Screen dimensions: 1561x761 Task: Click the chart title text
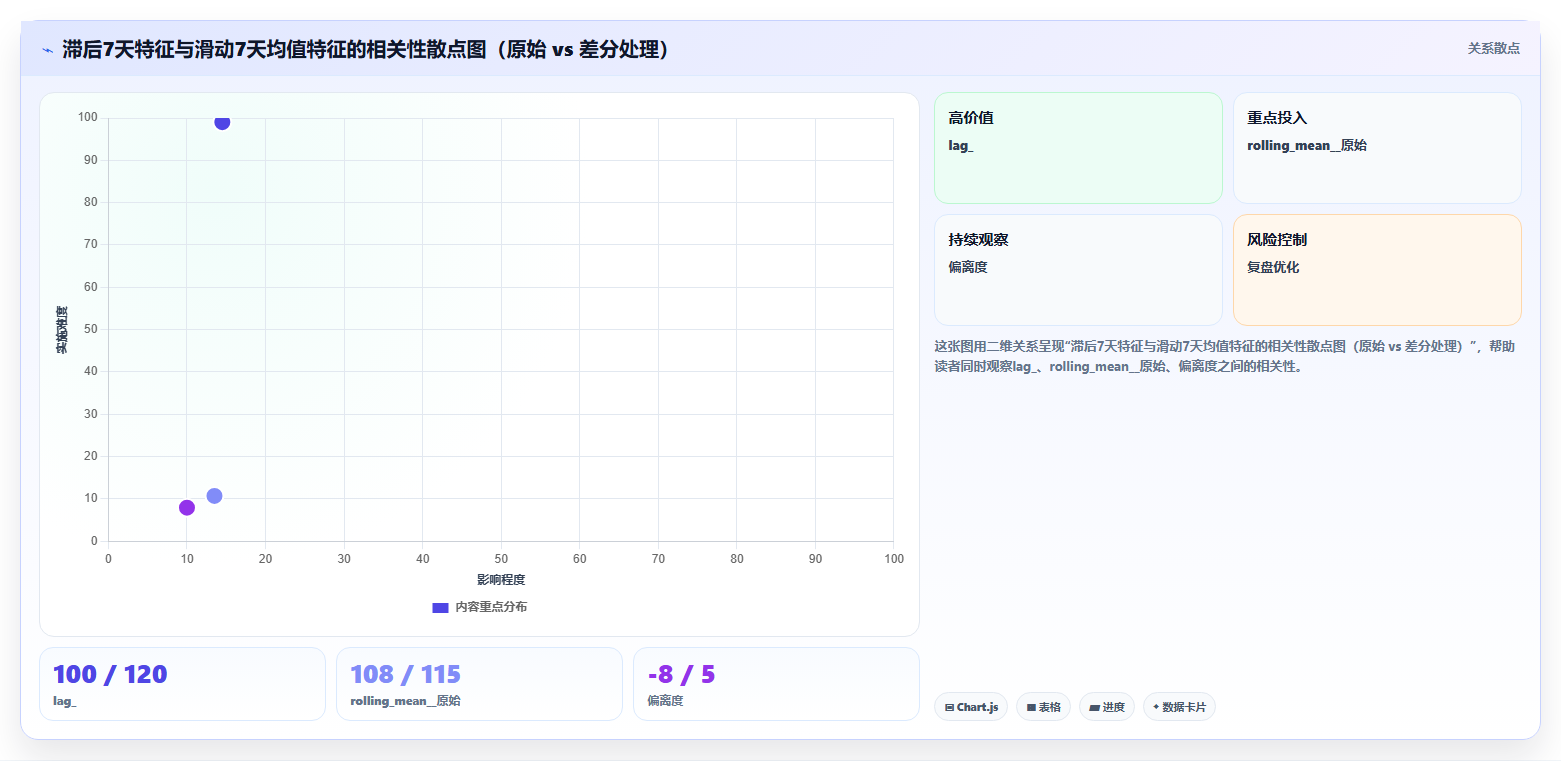(x=365, y=49)
